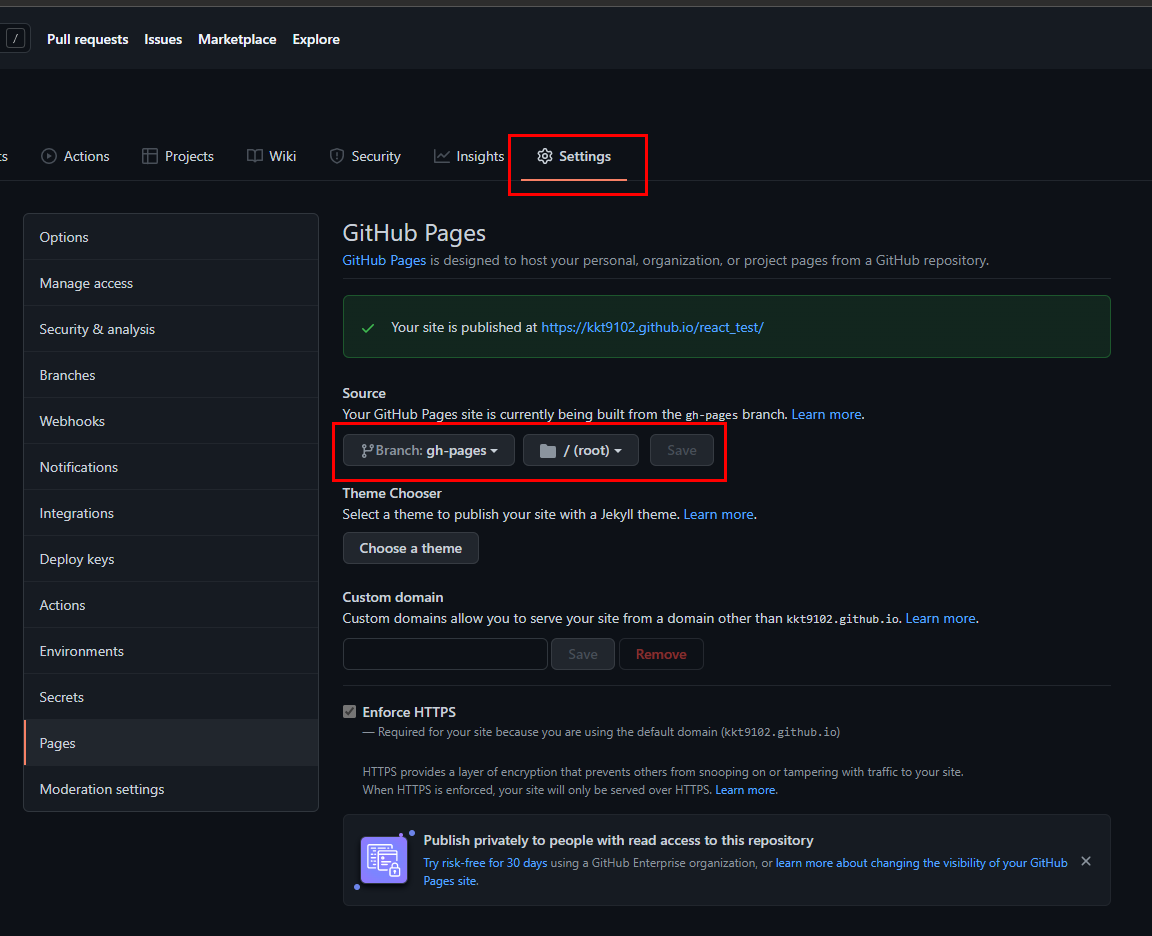Open the Actions tab play icon
This screenshot has width=1152, height=936.
48,156
